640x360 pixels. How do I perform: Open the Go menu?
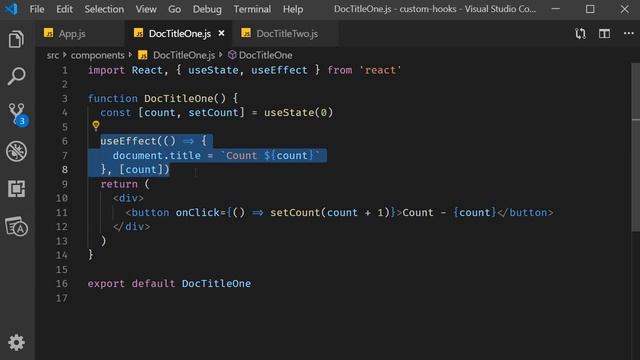(174, 9)
